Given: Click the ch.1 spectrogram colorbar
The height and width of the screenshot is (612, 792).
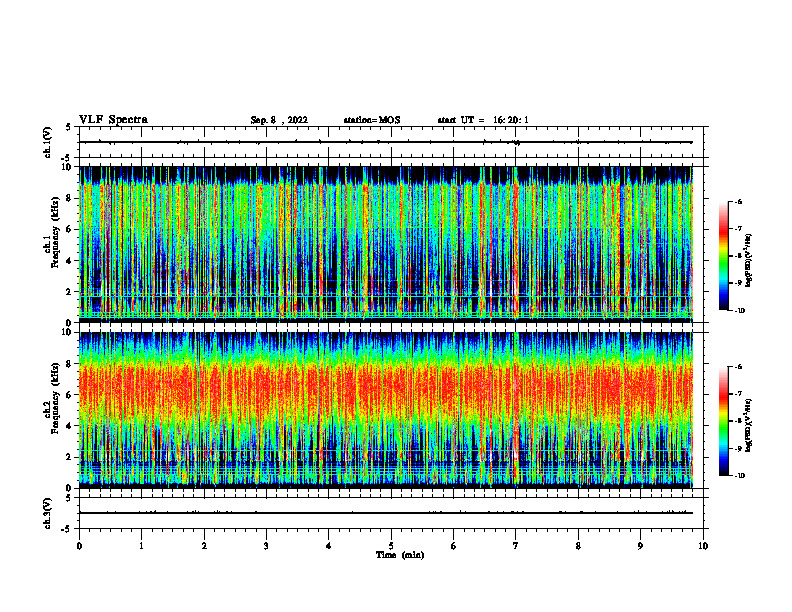Looking at the screenshot, I should pyautogui.click(x=723, y=256).
